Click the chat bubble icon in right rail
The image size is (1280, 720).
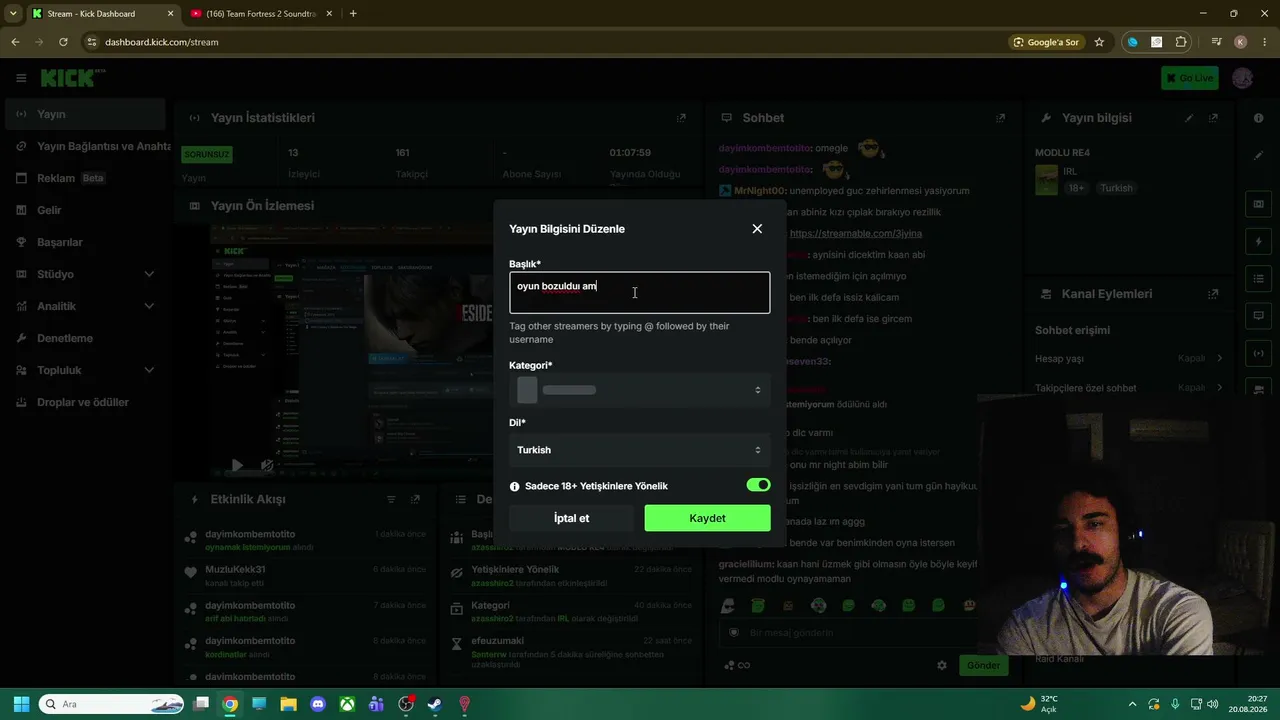coord(1259,316)
